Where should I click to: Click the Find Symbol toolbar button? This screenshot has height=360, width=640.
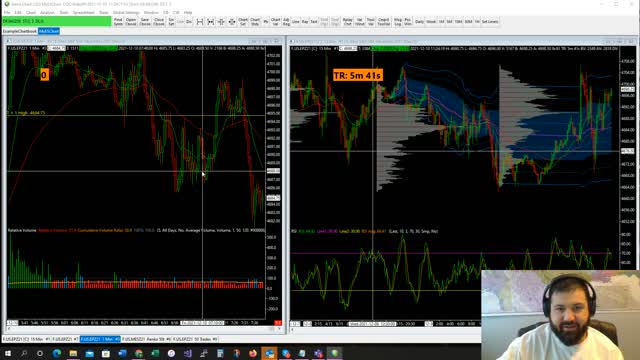(x=118, y=22)
